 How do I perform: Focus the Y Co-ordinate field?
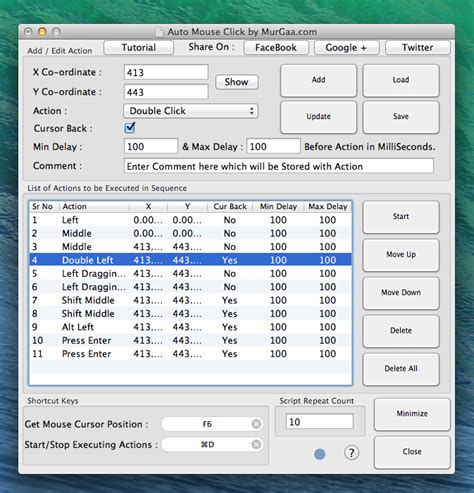pyautogui.click(x=166, y=92)
